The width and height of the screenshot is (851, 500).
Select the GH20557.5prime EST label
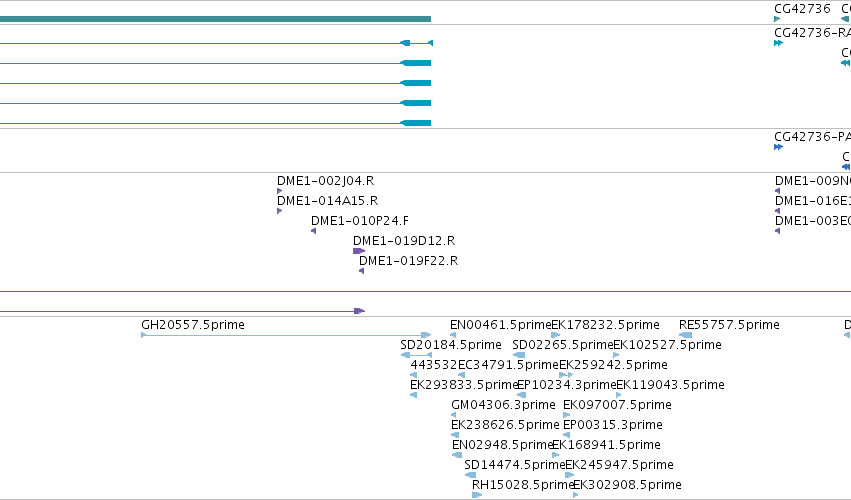pyautogui.click(x=193, y=325)
